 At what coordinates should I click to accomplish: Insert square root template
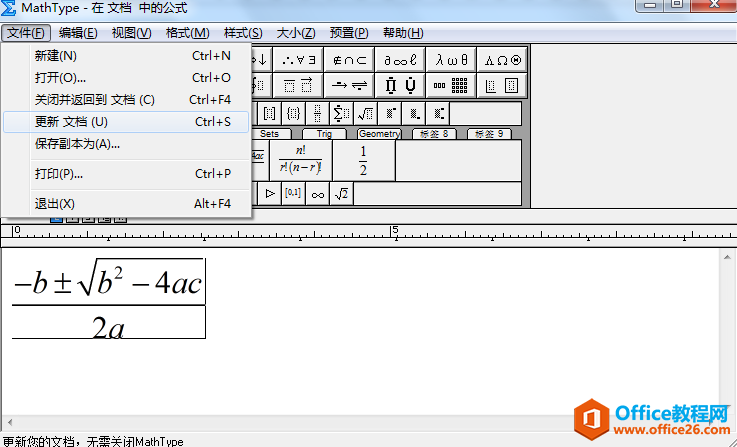pyautogui.click(x=365, y=113)
